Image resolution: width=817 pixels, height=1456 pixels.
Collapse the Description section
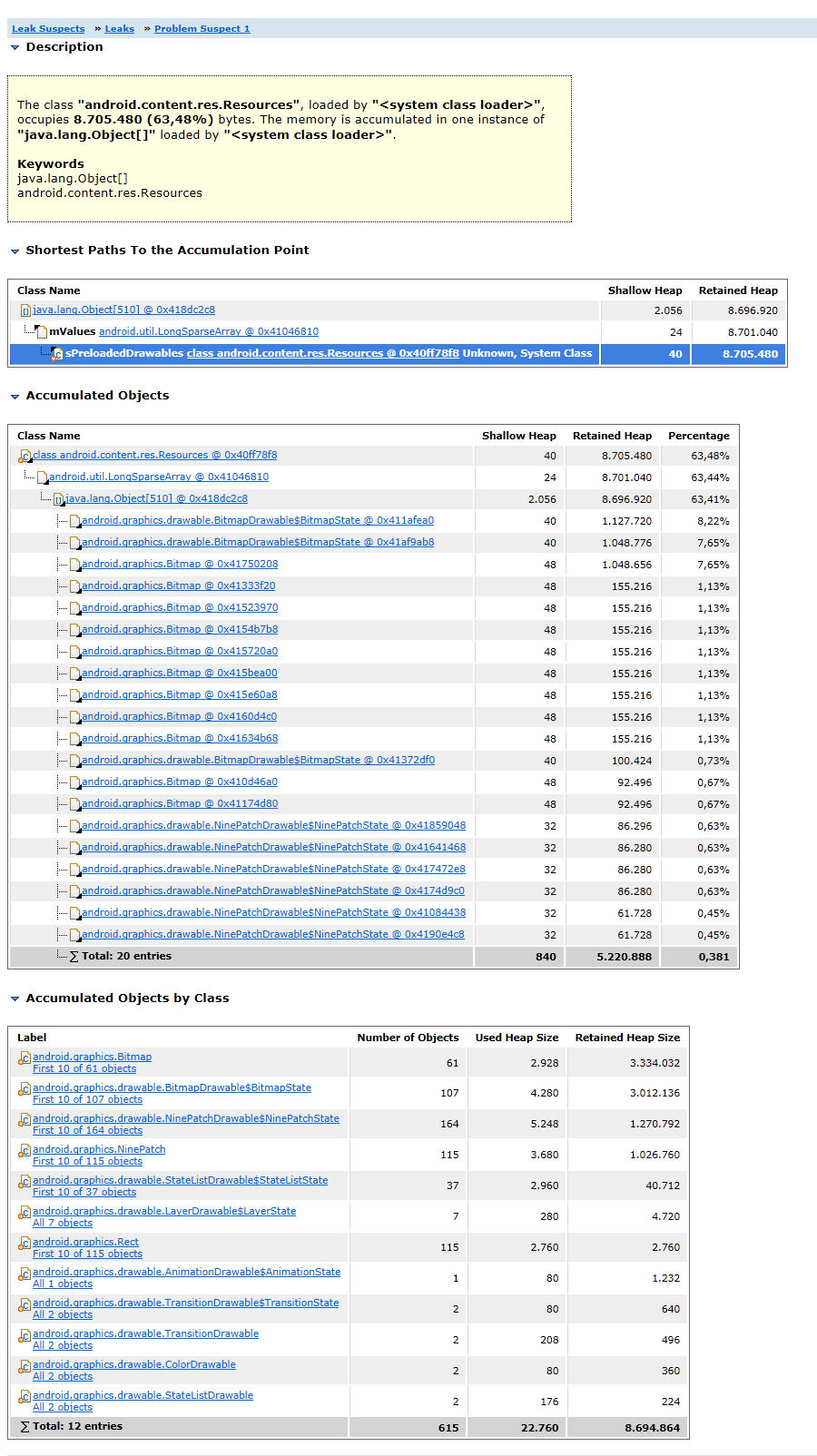tap(15, 47)
